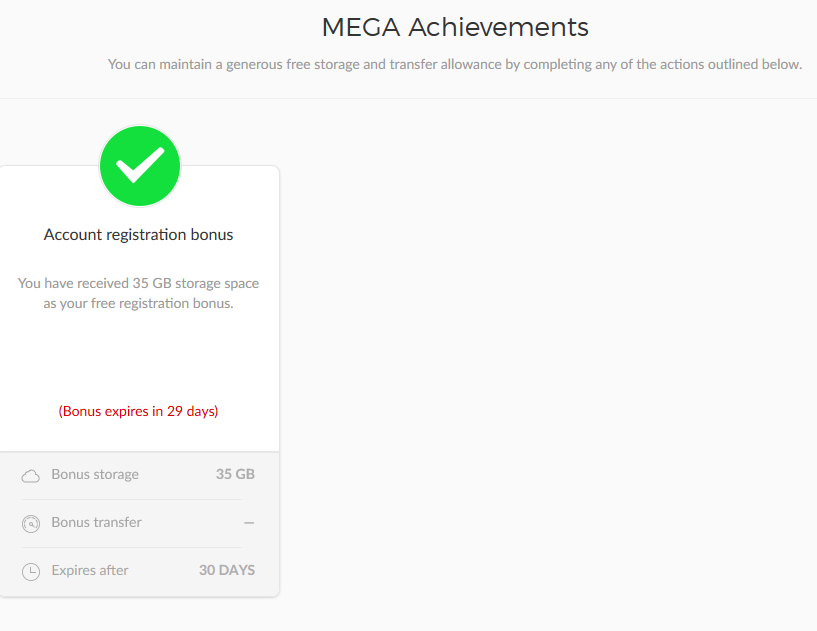Click the gauge icon beside Bonus transfer
Screen dimensions: 817x631
click(x=31, y=523)
